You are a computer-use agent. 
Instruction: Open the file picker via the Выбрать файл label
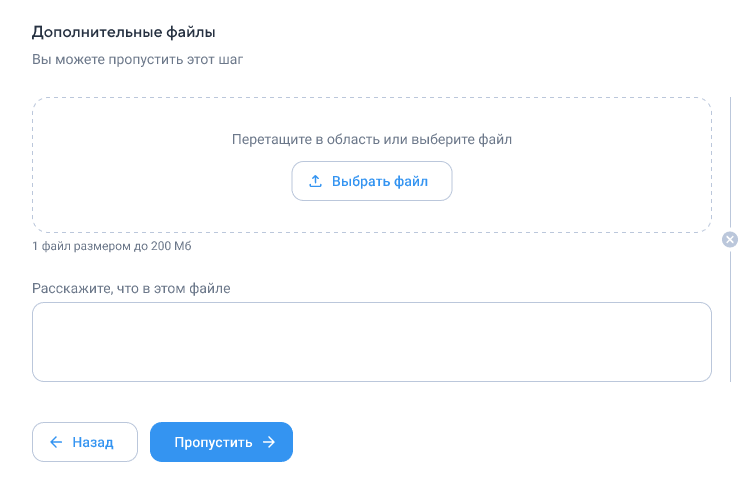380,182
